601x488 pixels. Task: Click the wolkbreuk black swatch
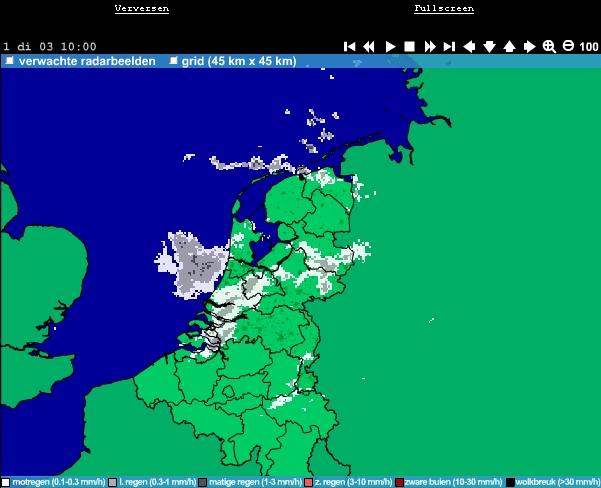510,482
